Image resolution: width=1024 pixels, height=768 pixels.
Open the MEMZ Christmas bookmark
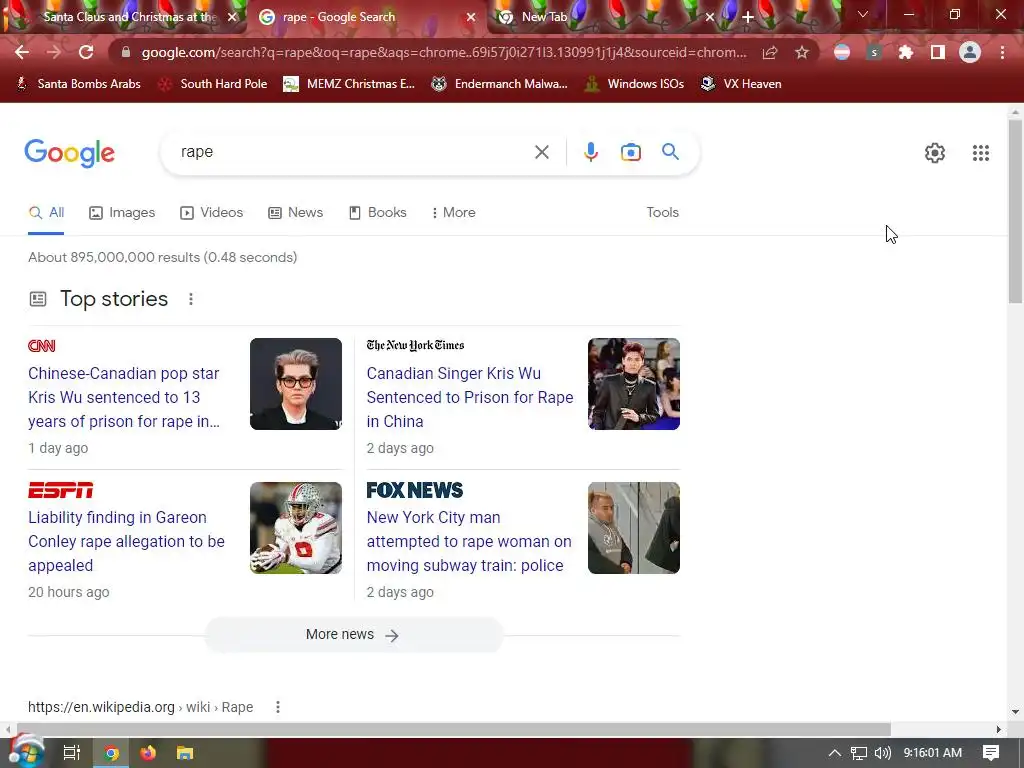(x=349, y=84)
